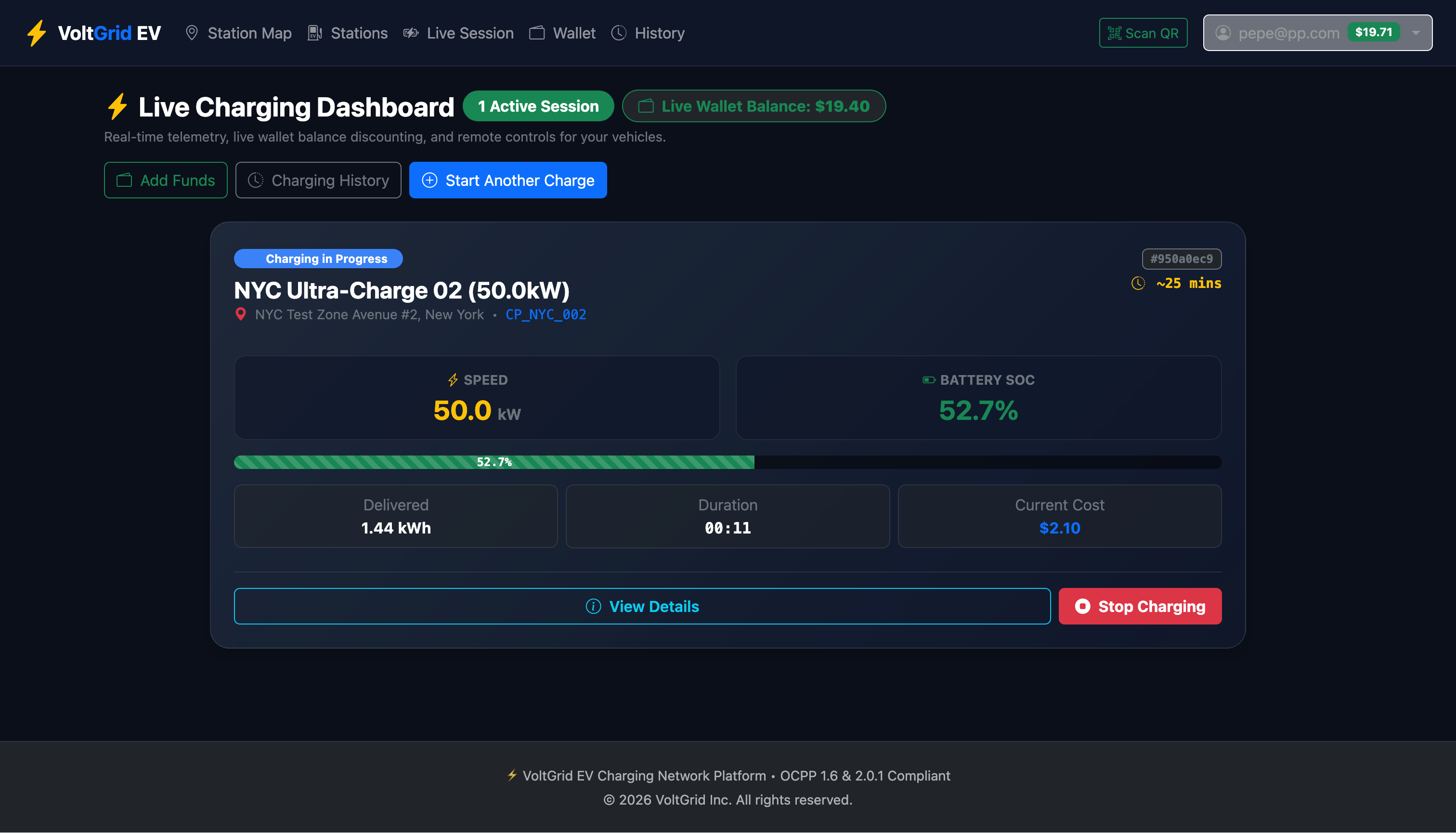Go to Station Map in navigation
Viewport: 1456px width, 833px height.
(238, 33)
